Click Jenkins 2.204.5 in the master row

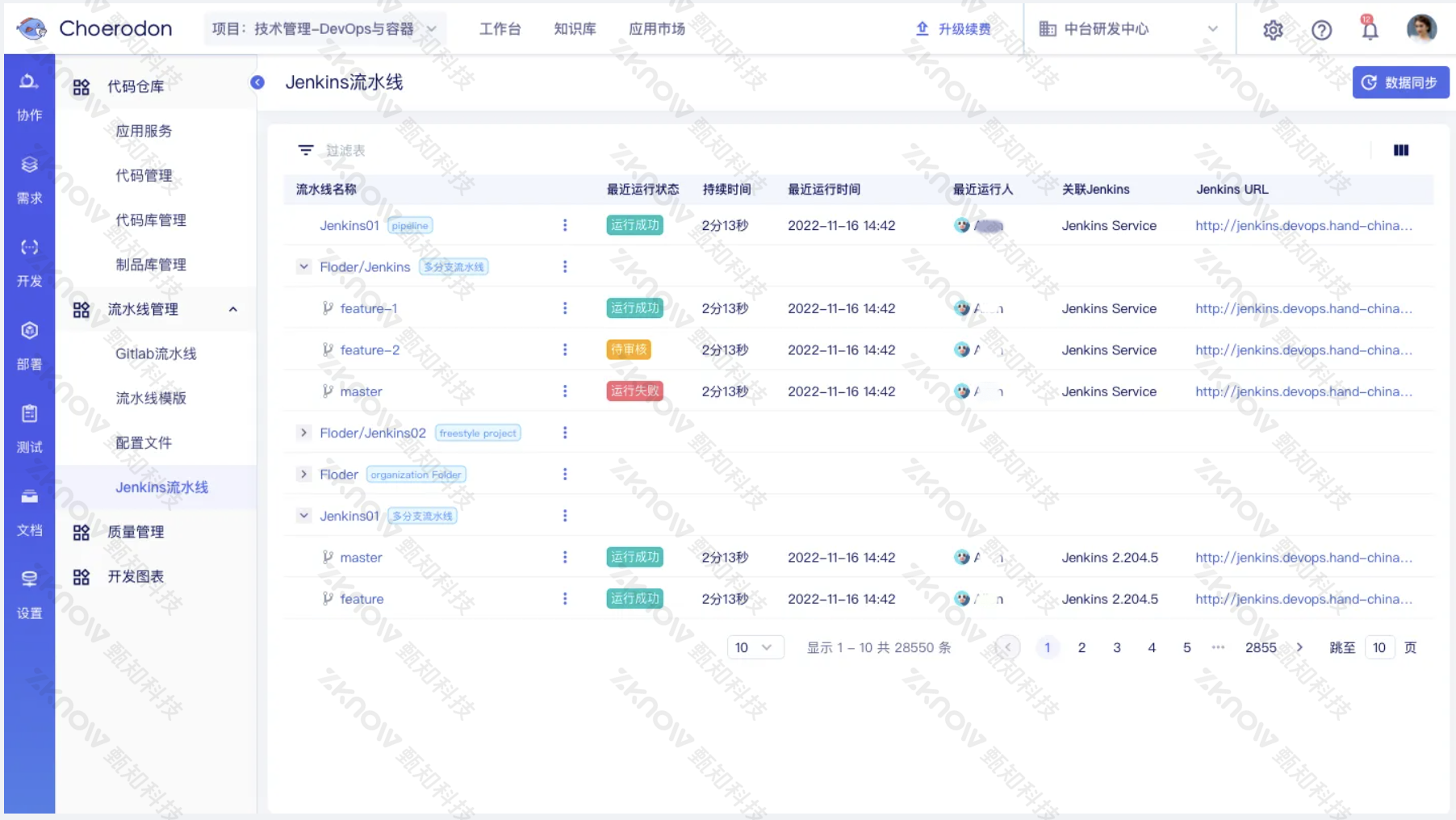click(1110, 557)
